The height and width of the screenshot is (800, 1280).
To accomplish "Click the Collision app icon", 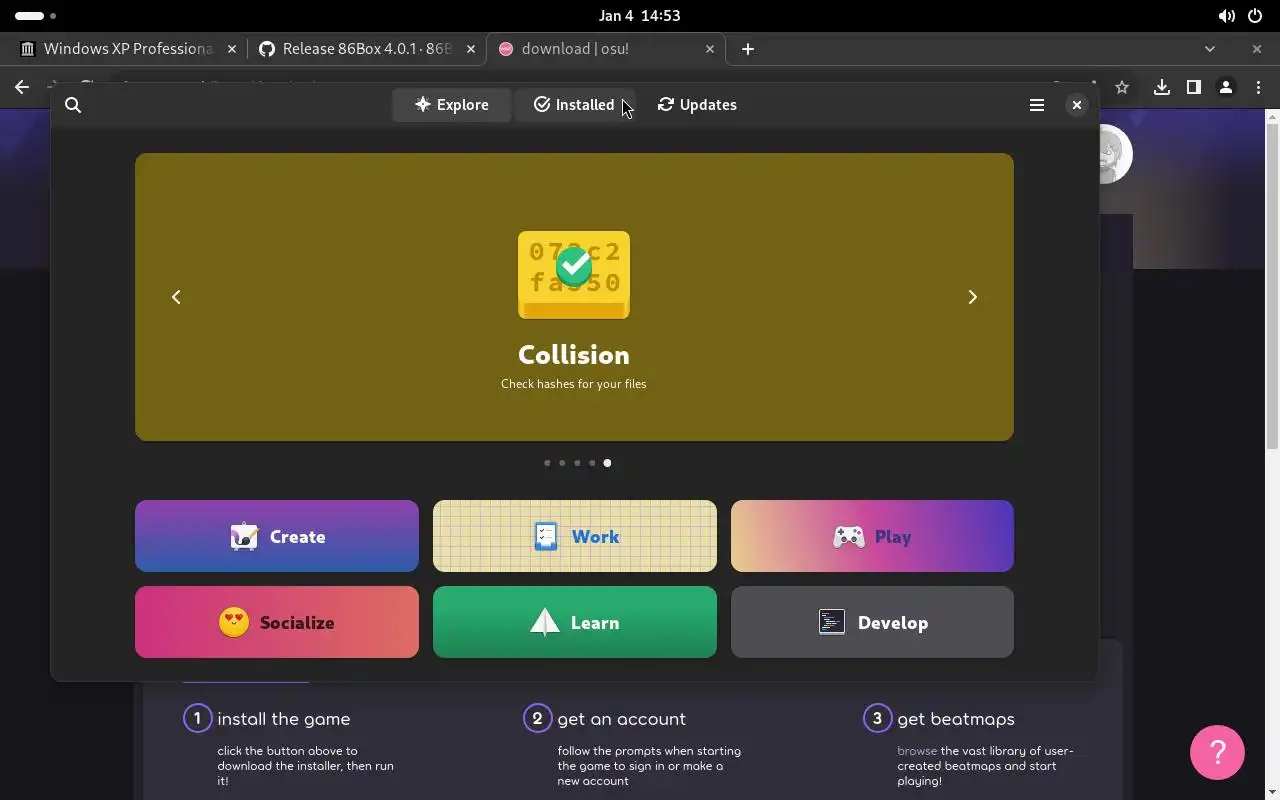I will 574,275.
